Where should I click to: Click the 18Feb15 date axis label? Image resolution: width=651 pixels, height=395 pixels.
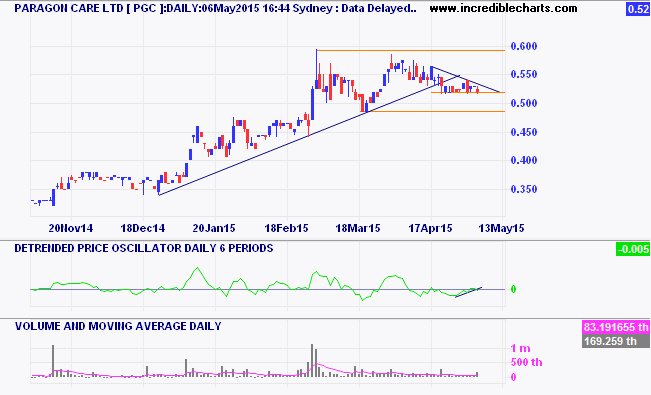point(286,228)
